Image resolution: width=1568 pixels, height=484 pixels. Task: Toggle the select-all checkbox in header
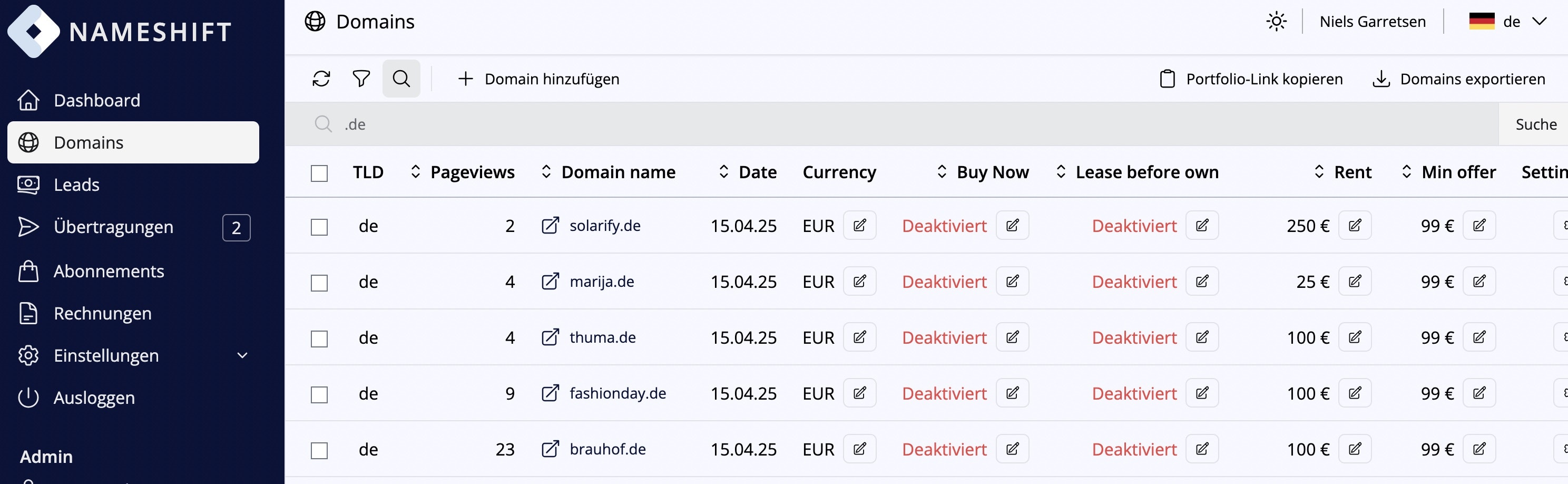[x=319, y=173]
